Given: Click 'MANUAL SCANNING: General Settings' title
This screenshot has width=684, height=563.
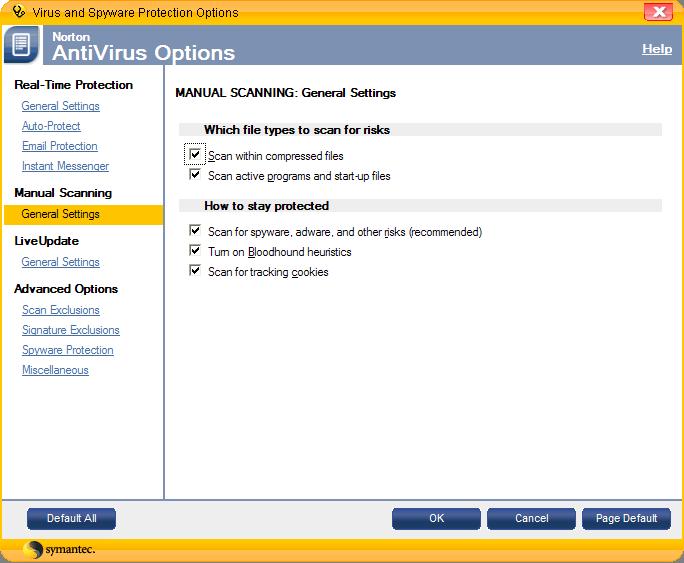Looking at the screenshot, I should [286, 93].
